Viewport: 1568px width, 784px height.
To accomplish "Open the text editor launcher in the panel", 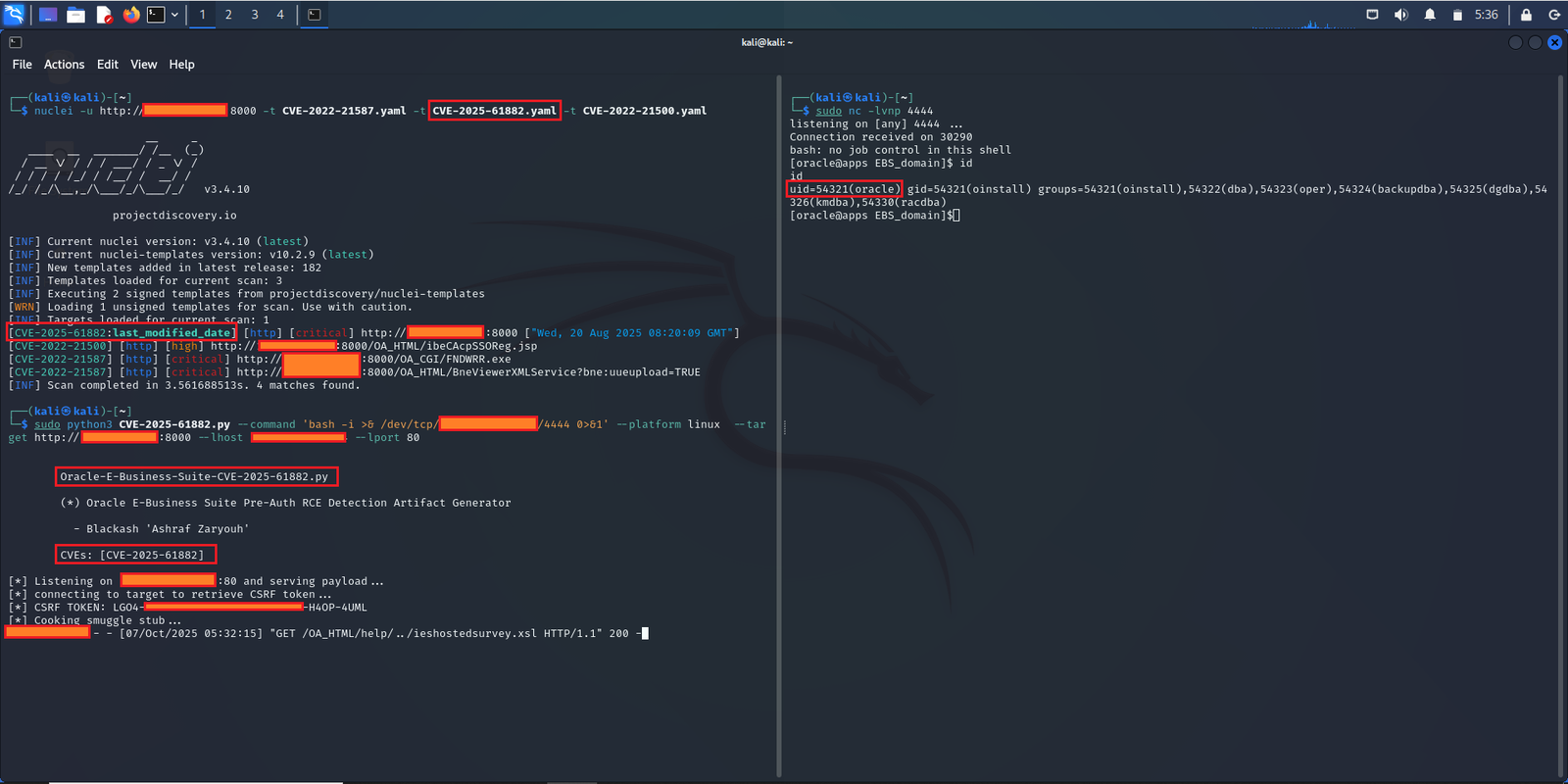I will pyautogui.click(x=104, y=15).
